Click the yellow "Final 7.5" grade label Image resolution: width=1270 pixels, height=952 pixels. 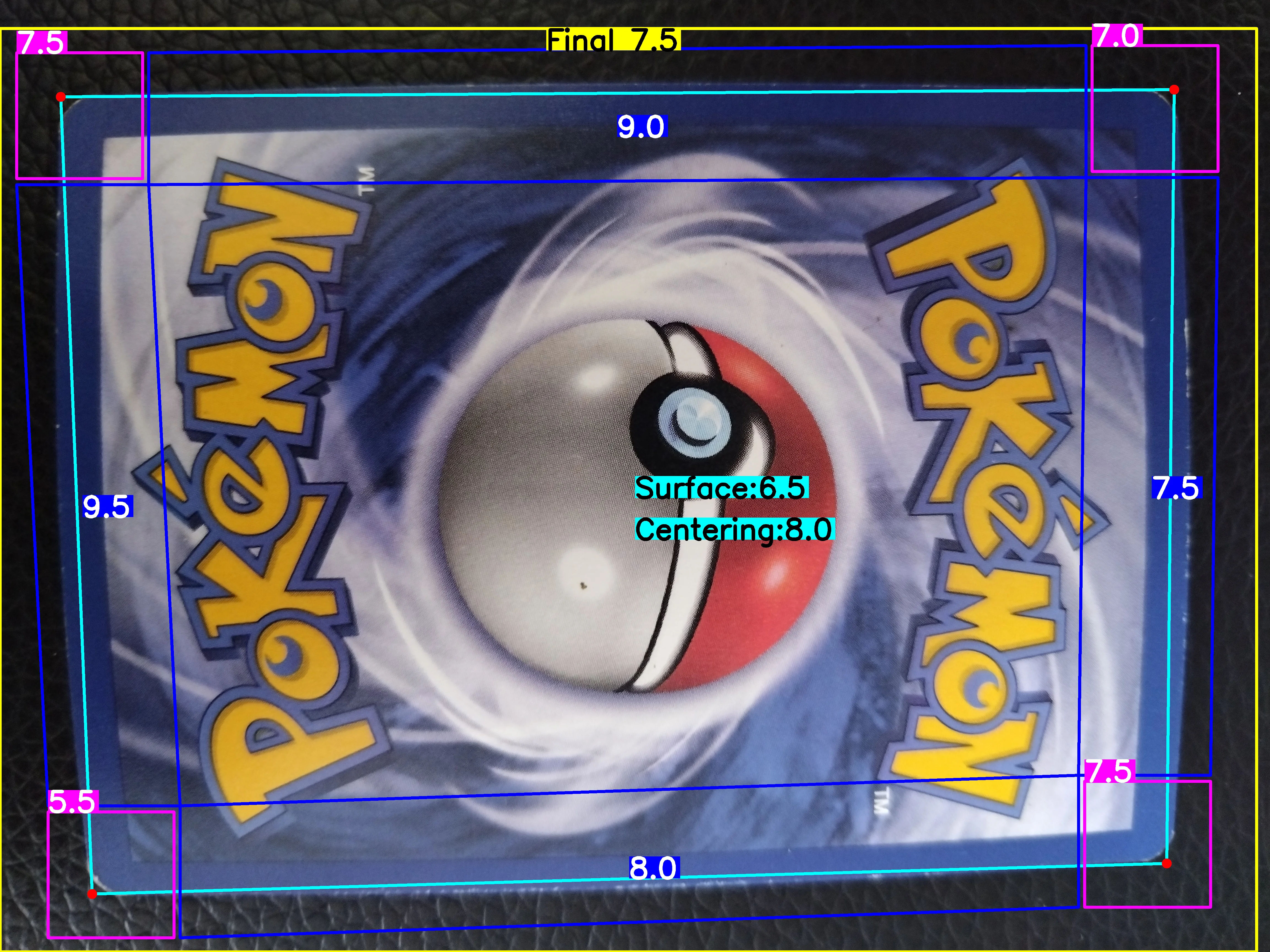coord(613,40)
